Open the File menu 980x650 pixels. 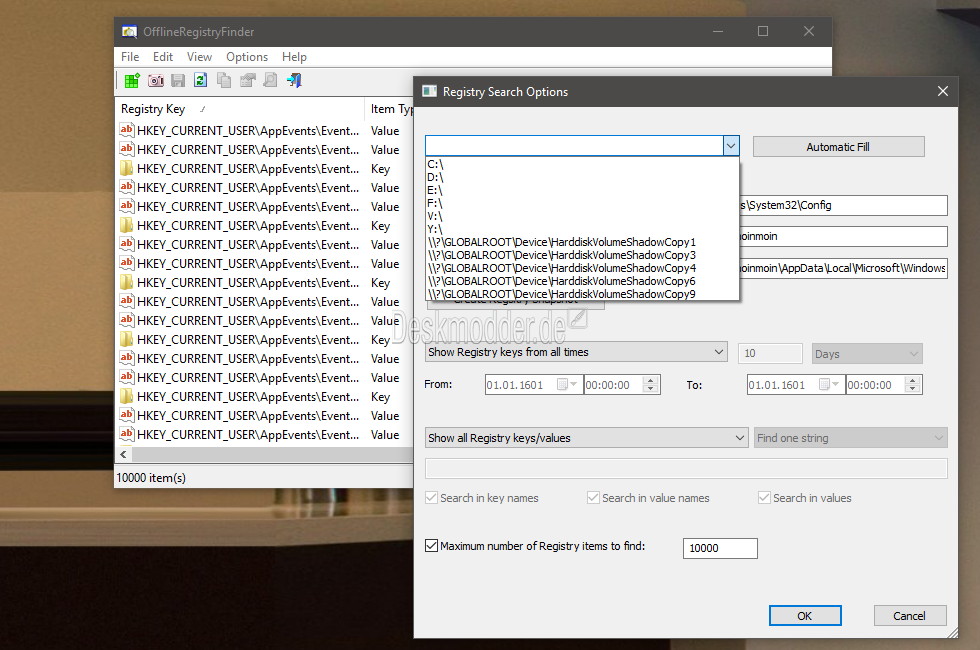[130, 57]
